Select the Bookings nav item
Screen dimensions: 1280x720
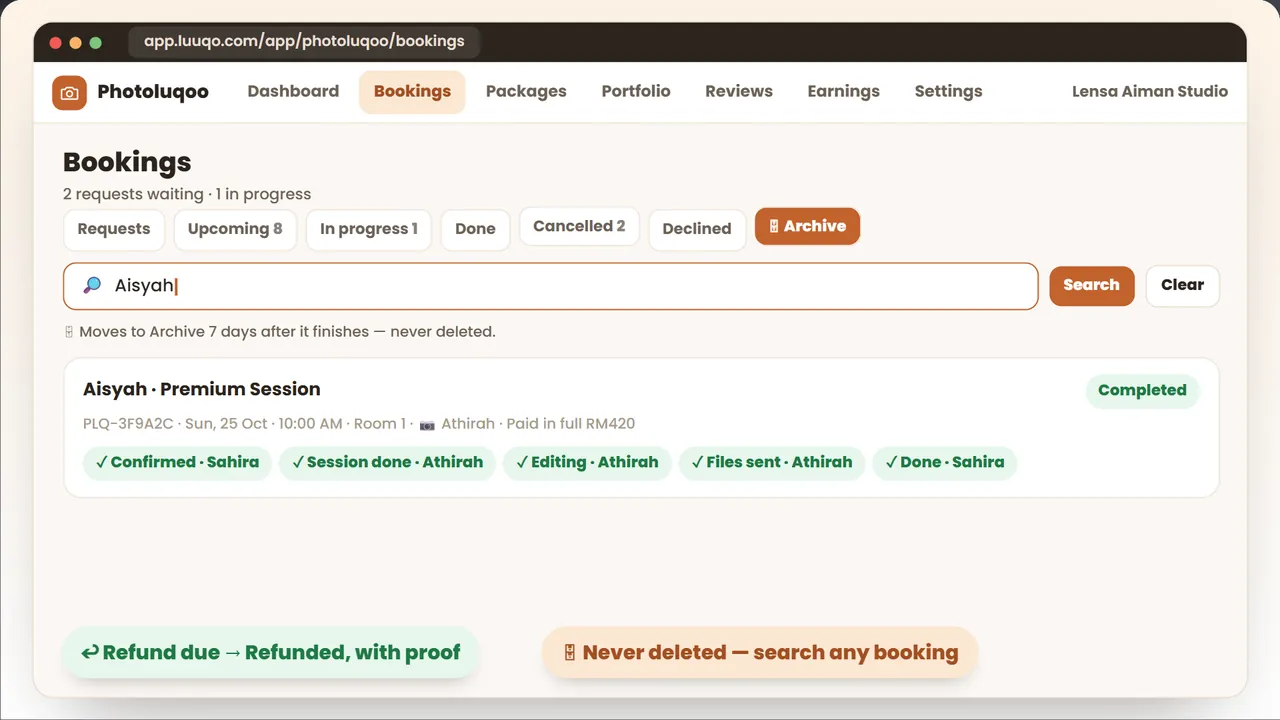pos(412,91)
